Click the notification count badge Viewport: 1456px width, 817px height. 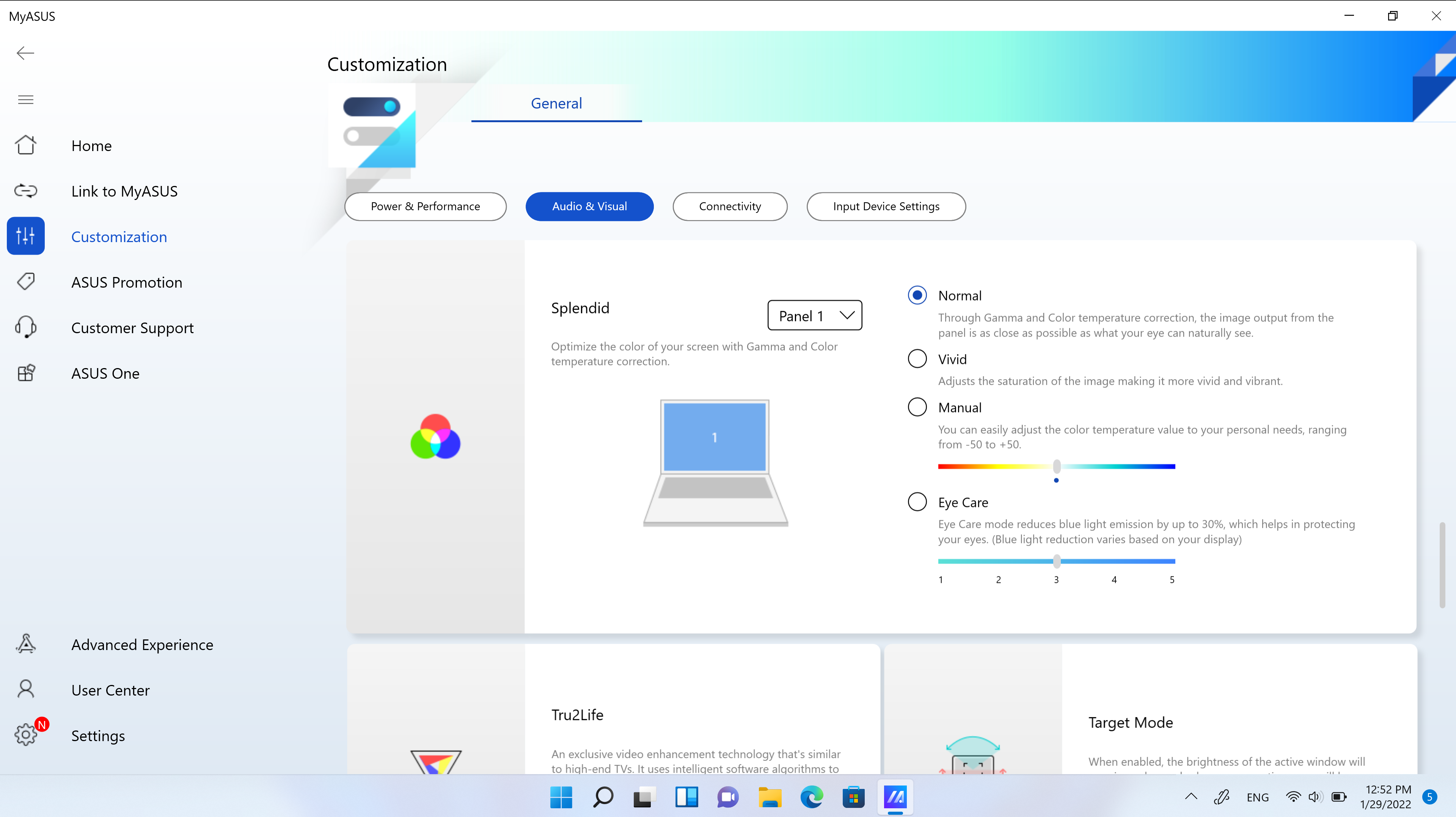point(1429,797)
